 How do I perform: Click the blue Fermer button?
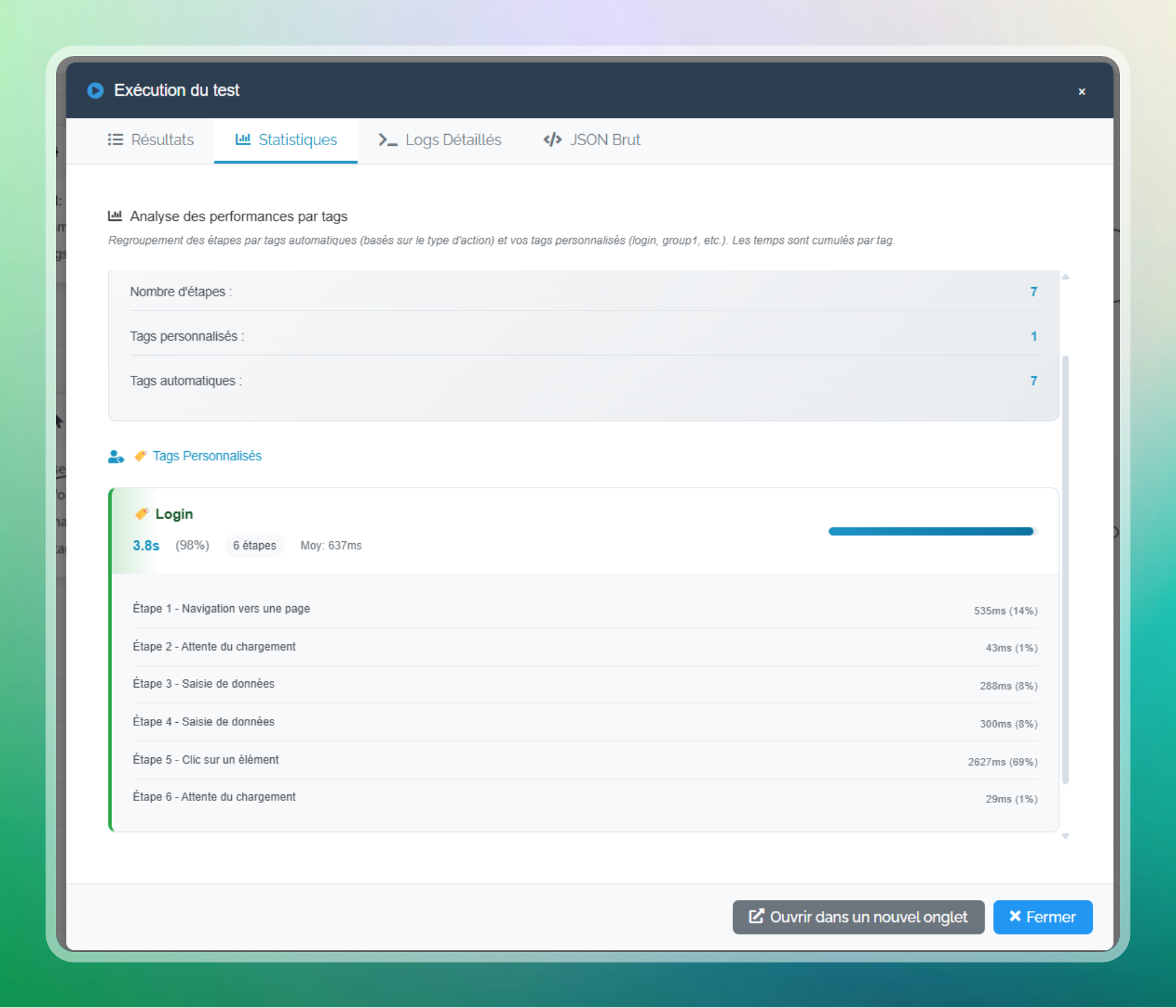click(1042, 917)
